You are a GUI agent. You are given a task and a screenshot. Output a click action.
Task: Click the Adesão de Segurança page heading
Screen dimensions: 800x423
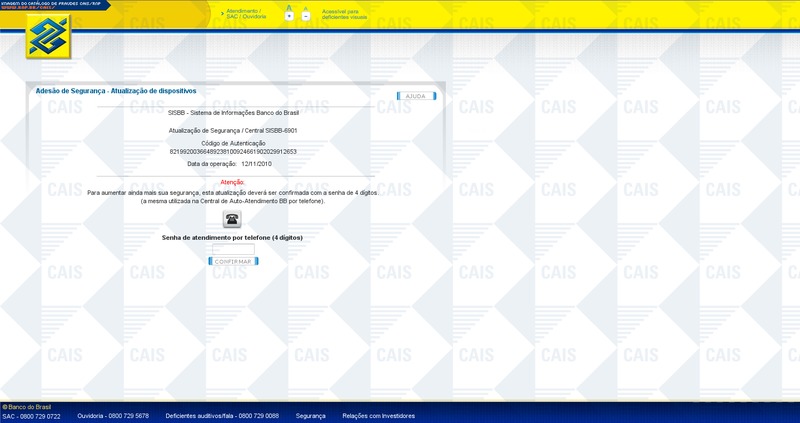point(116,90)
